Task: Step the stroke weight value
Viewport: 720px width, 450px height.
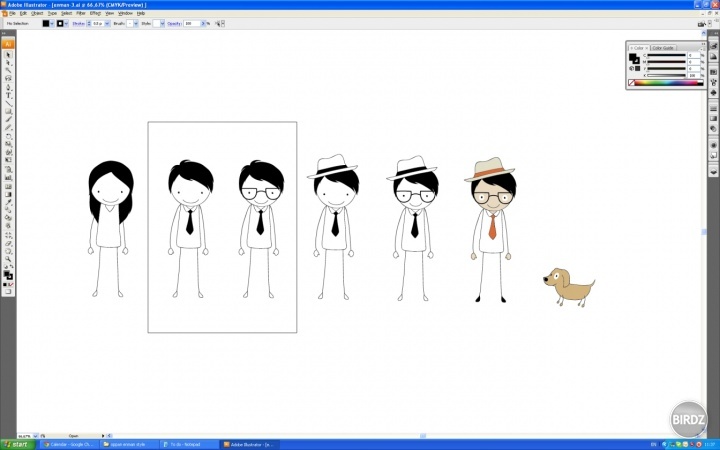Action: (89, 23)
